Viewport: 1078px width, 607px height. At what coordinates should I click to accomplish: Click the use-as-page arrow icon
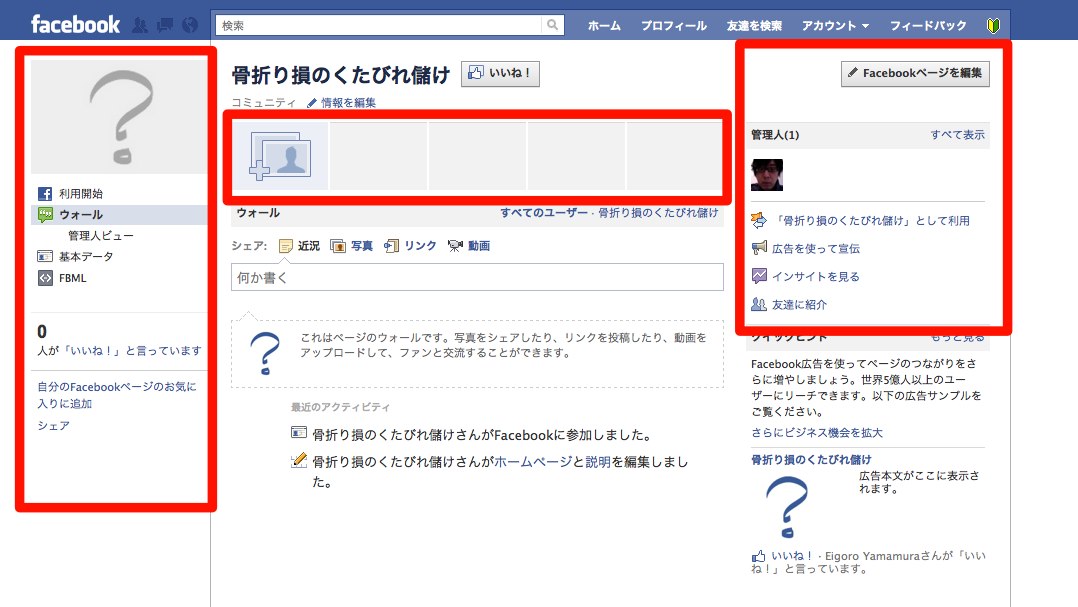759,220
